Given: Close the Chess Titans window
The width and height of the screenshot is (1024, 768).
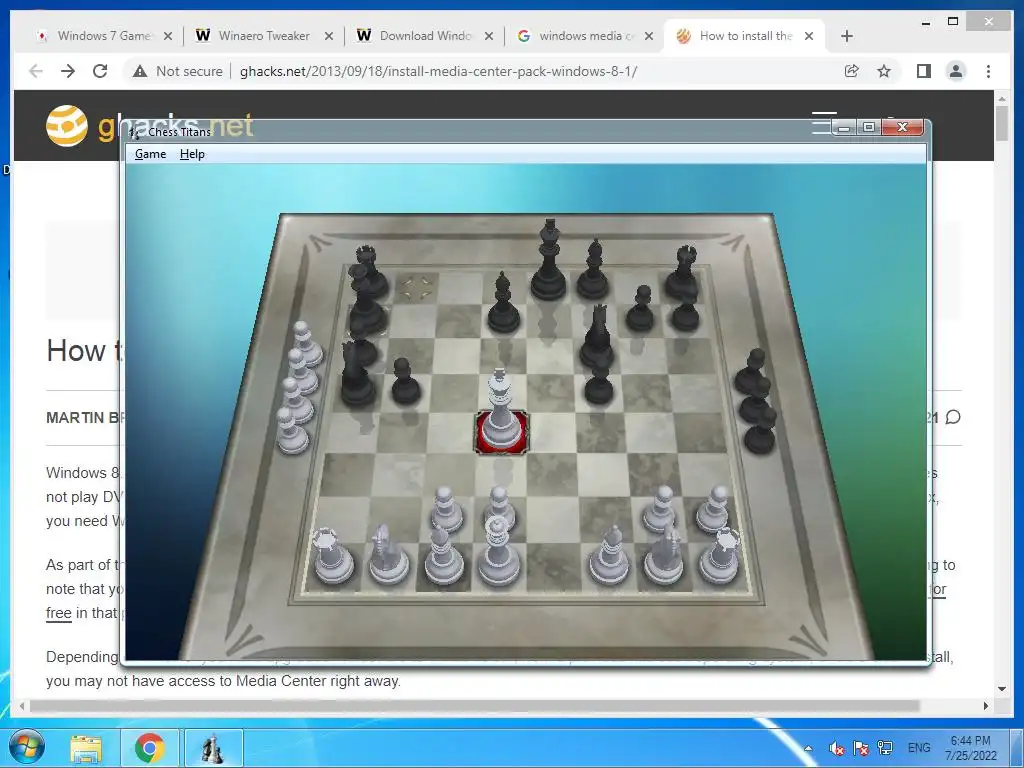Looking at the screenshot, I should tap(903, 127).
